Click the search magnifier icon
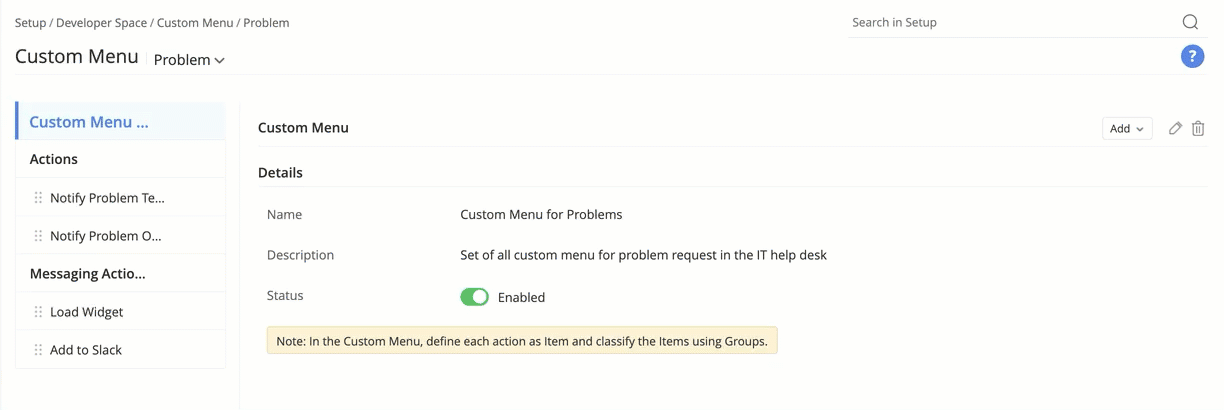Viewport: 1224px width, 410px height. 1190,22
